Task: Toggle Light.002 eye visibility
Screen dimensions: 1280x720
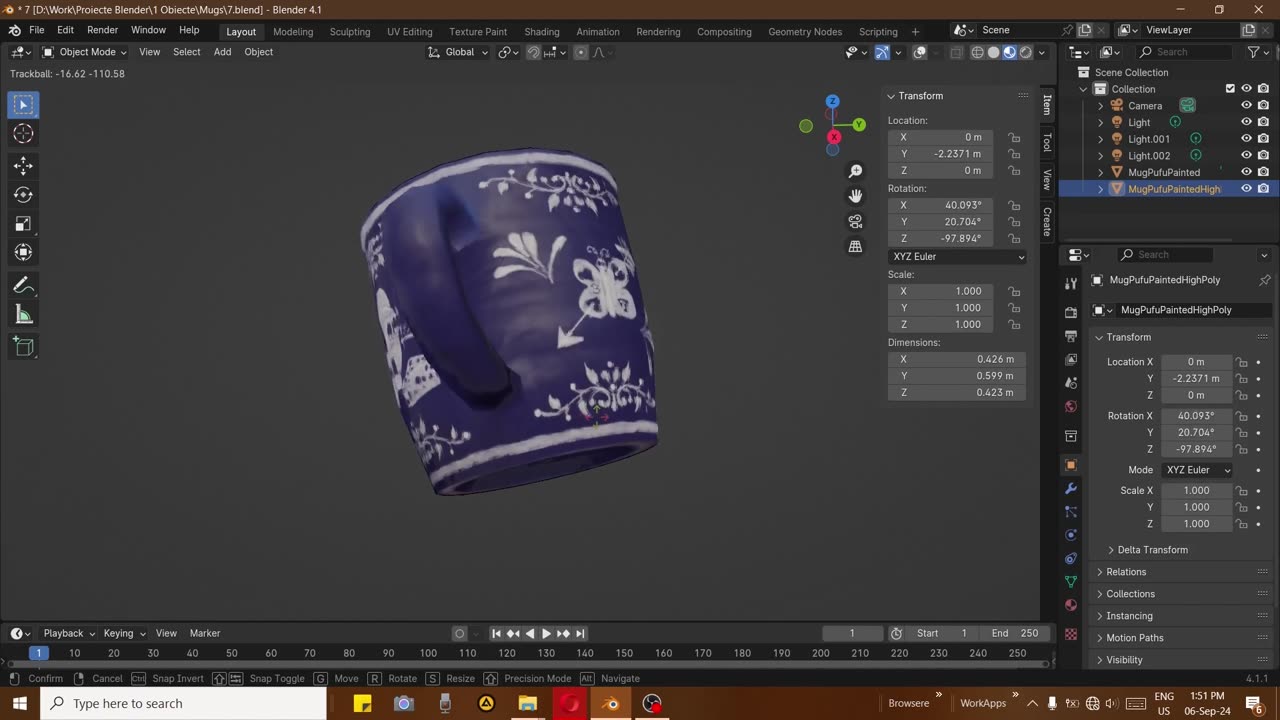Action: point(1247,155)
